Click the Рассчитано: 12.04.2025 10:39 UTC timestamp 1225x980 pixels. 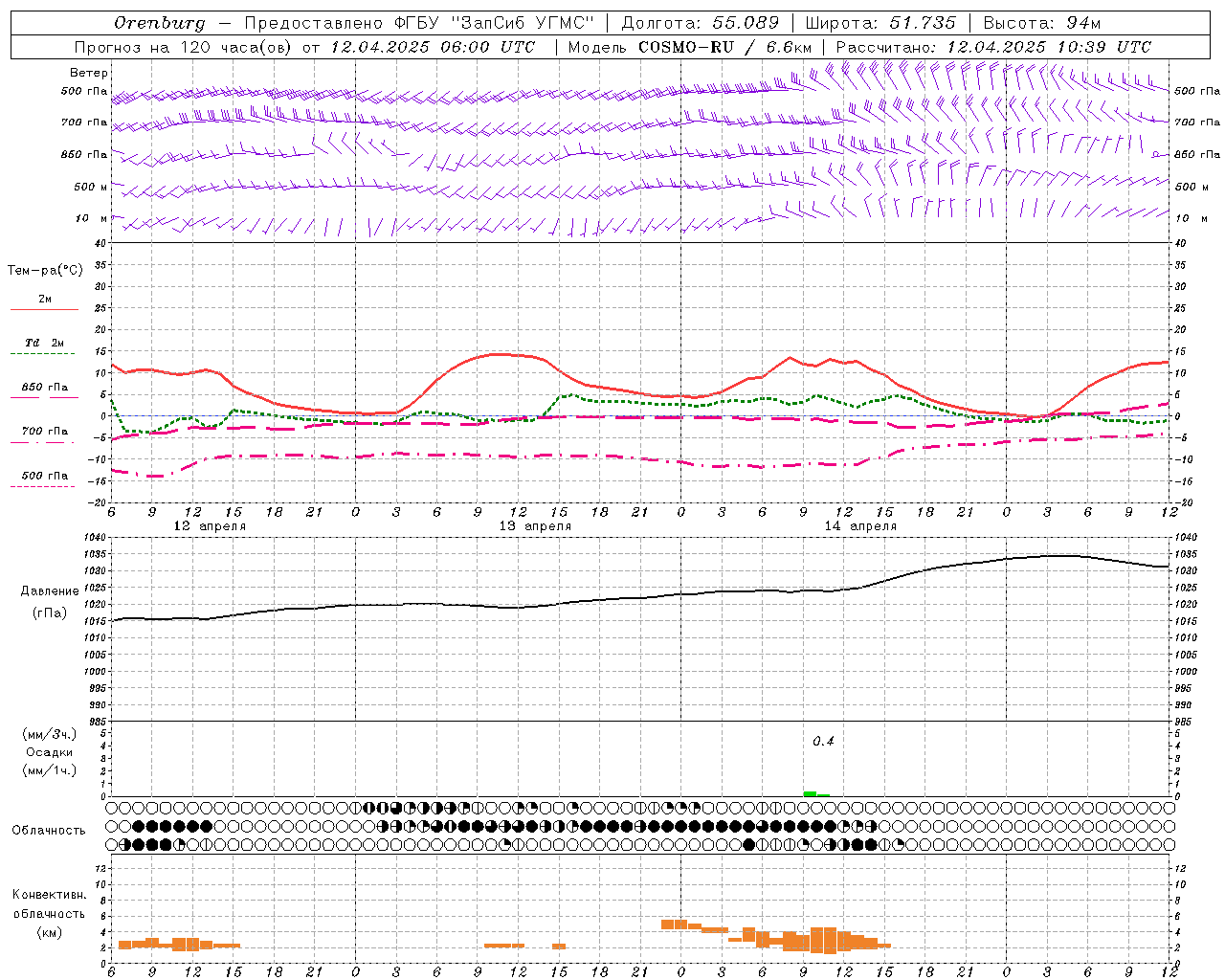click(993, 47)
